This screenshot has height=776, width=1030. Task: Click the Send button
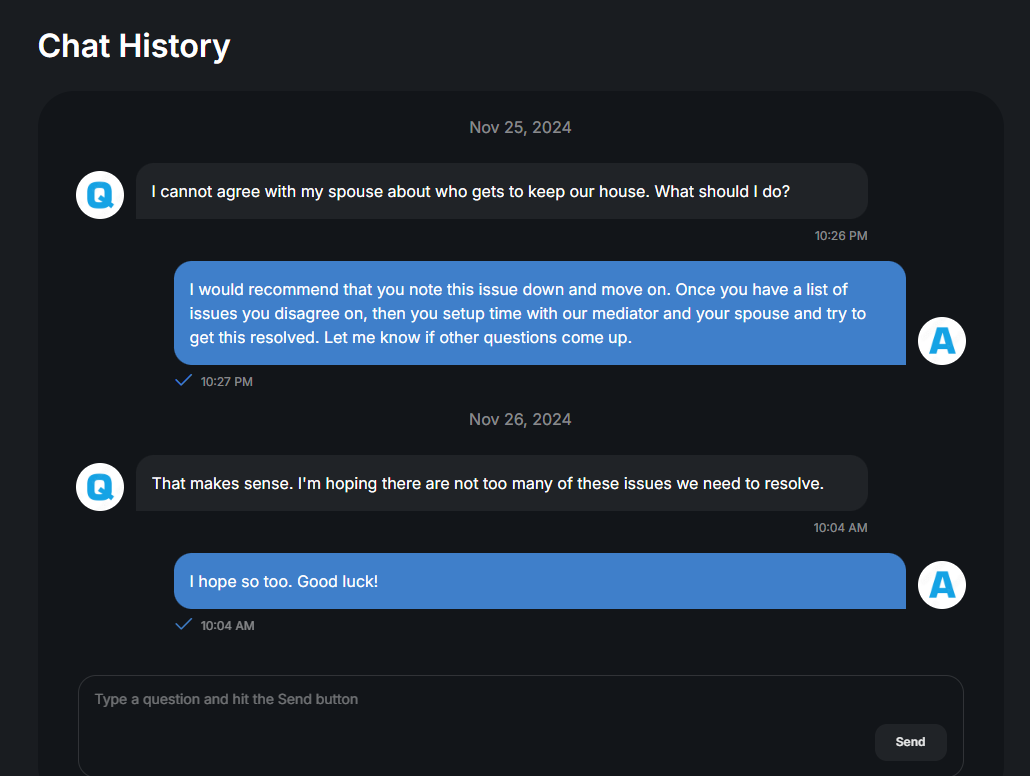[910, 742]
